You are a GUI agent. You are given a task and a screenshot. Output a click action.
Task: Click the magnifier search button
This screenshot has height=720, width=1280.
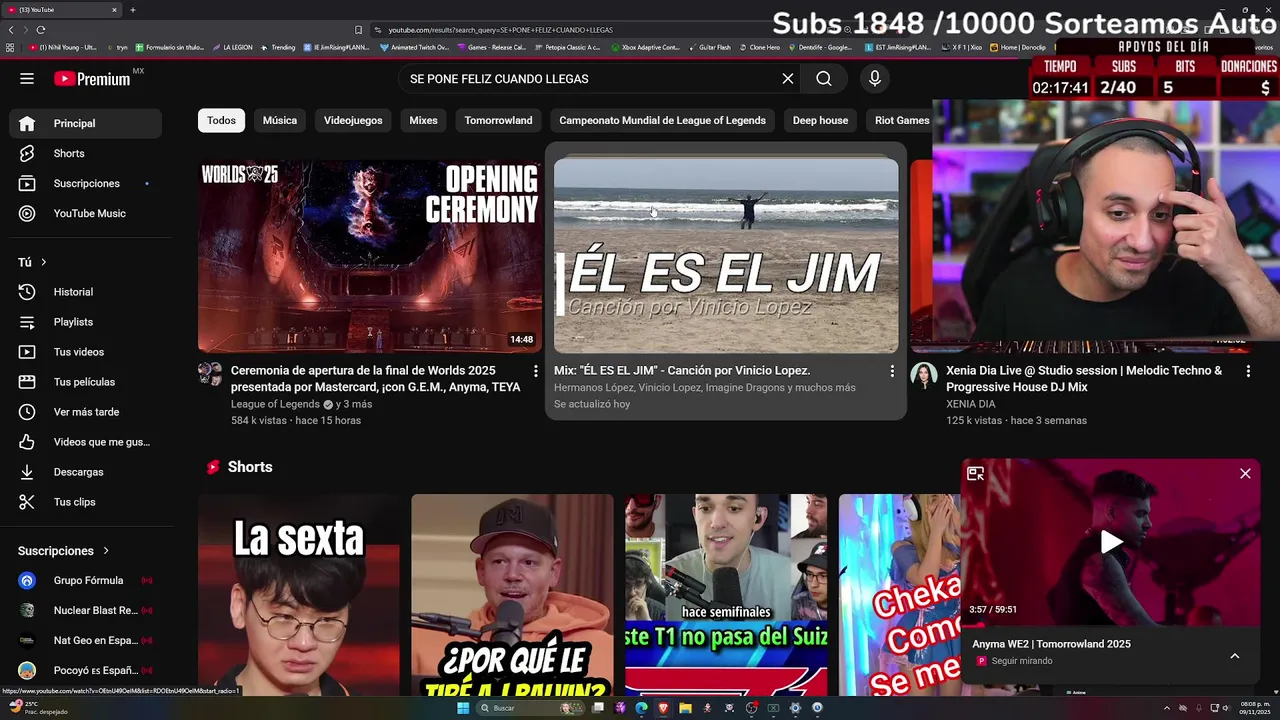tap(824, 79)
